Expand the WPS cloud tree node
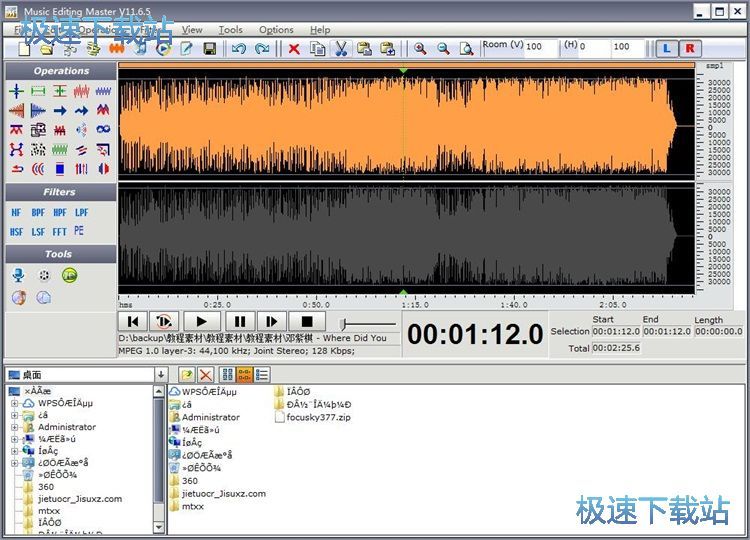 [15, 403]
